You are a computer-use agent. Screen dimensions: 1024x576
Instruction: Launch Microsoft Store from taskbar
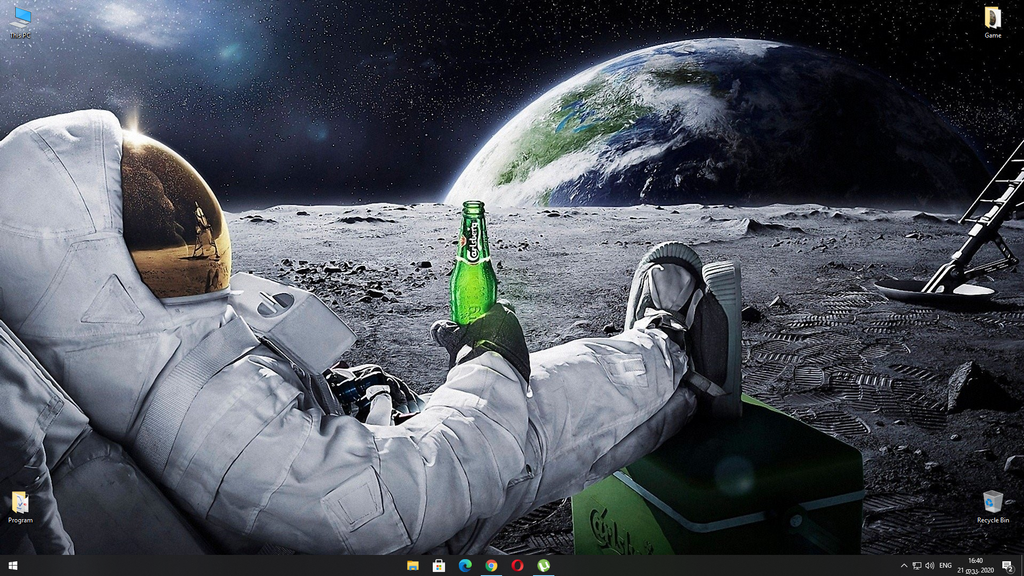tap(439, 566)
